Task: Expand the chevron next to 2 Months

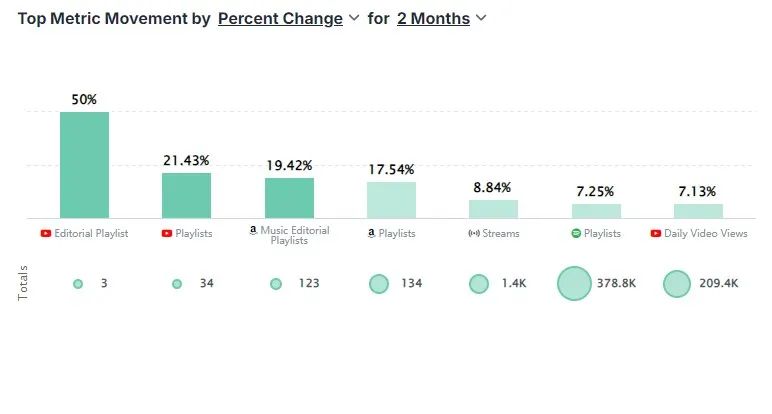Action: tap(481, 18)
